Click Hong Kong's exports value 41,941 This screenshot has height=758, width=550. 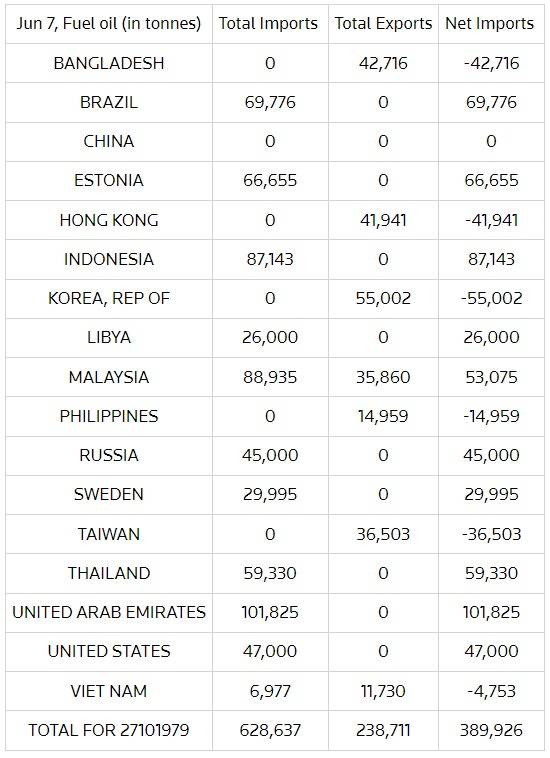383,220
